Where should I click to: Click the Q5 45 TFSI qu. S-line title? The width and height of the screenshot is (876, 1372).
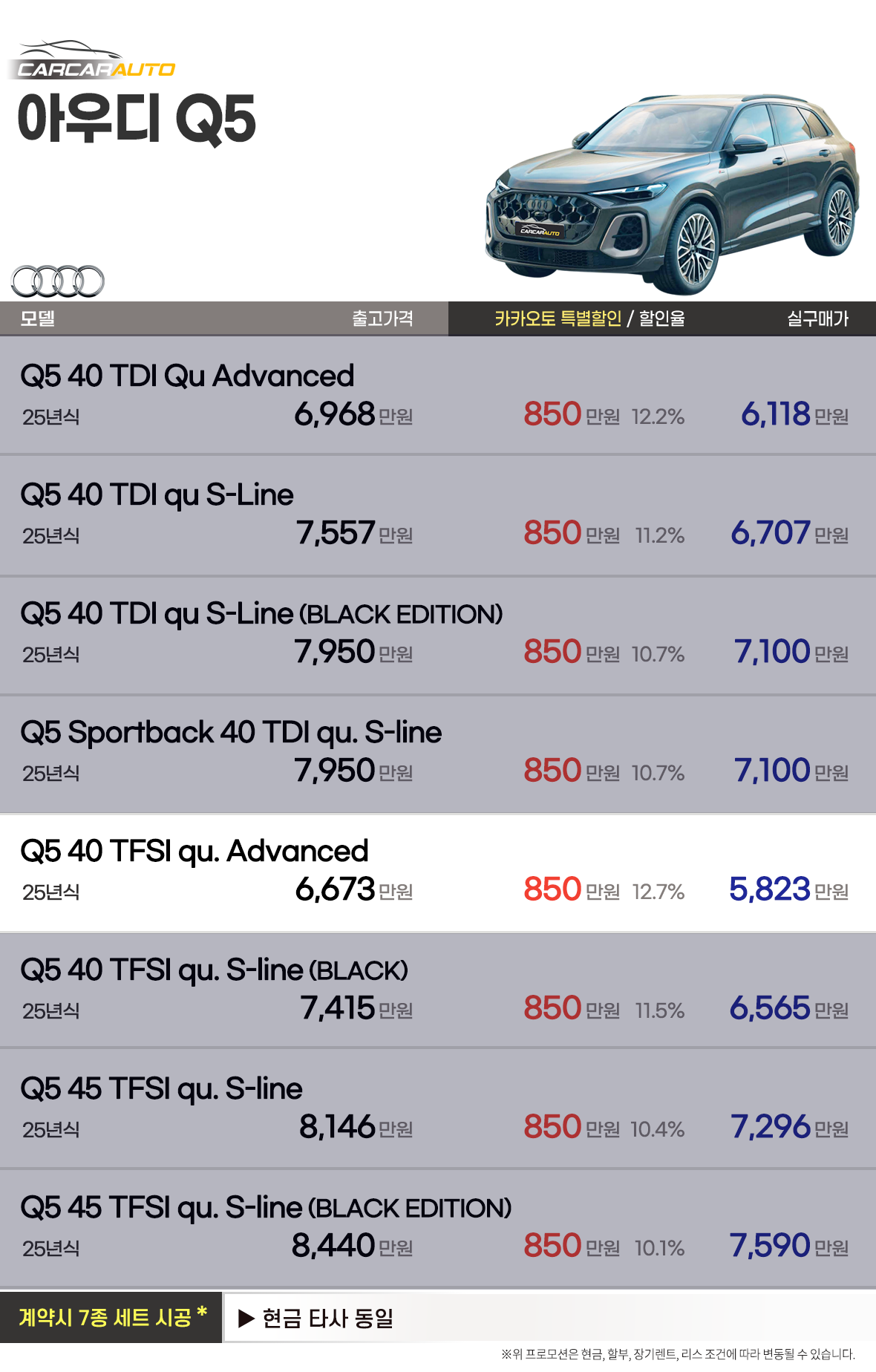[162, 1089]
